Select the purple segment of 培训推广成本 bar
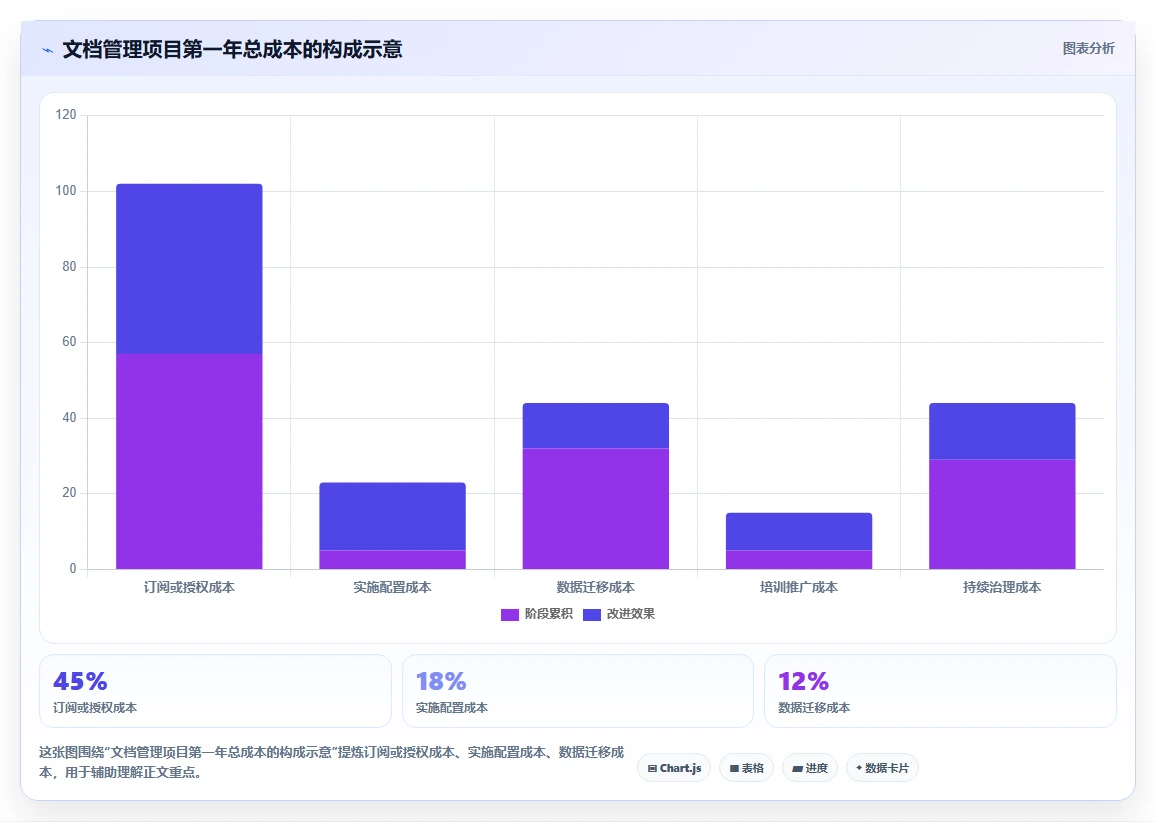This screenshot has width=1156, height=822. (799, 560)
